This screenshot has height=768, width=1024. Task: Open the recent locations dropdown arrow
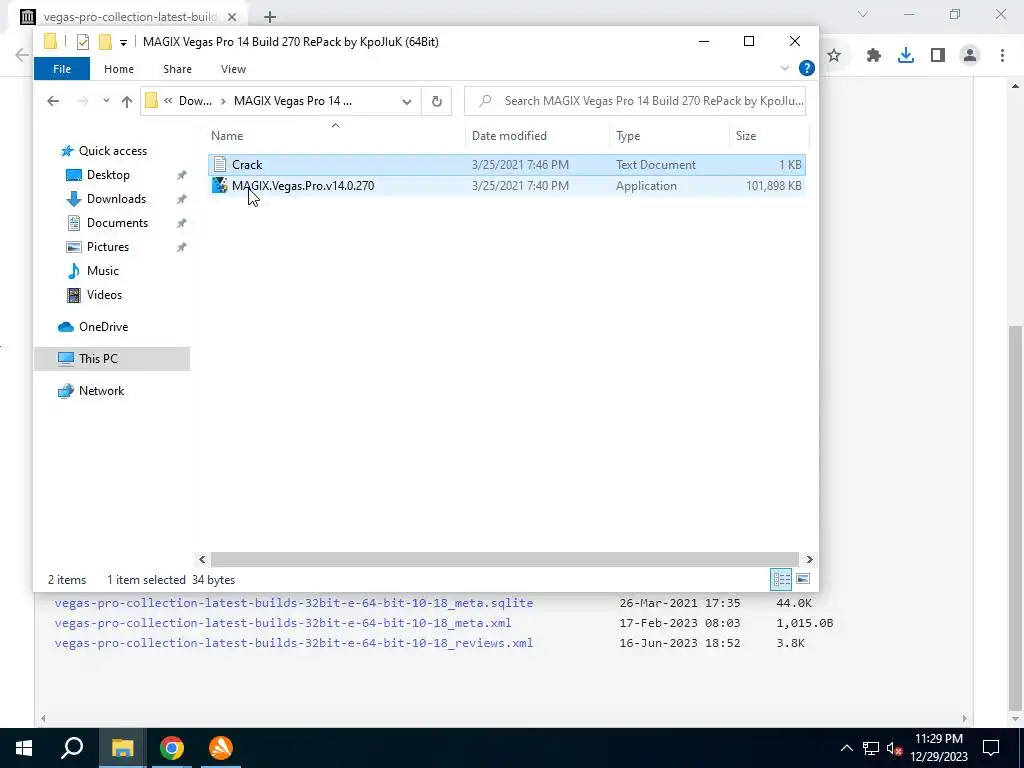(x=106, y=101)
